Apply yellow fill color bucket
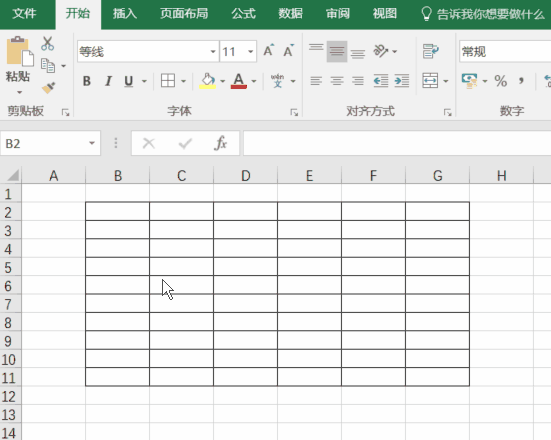This screenshot has height=440, width=551. click(x=208, y=81)
